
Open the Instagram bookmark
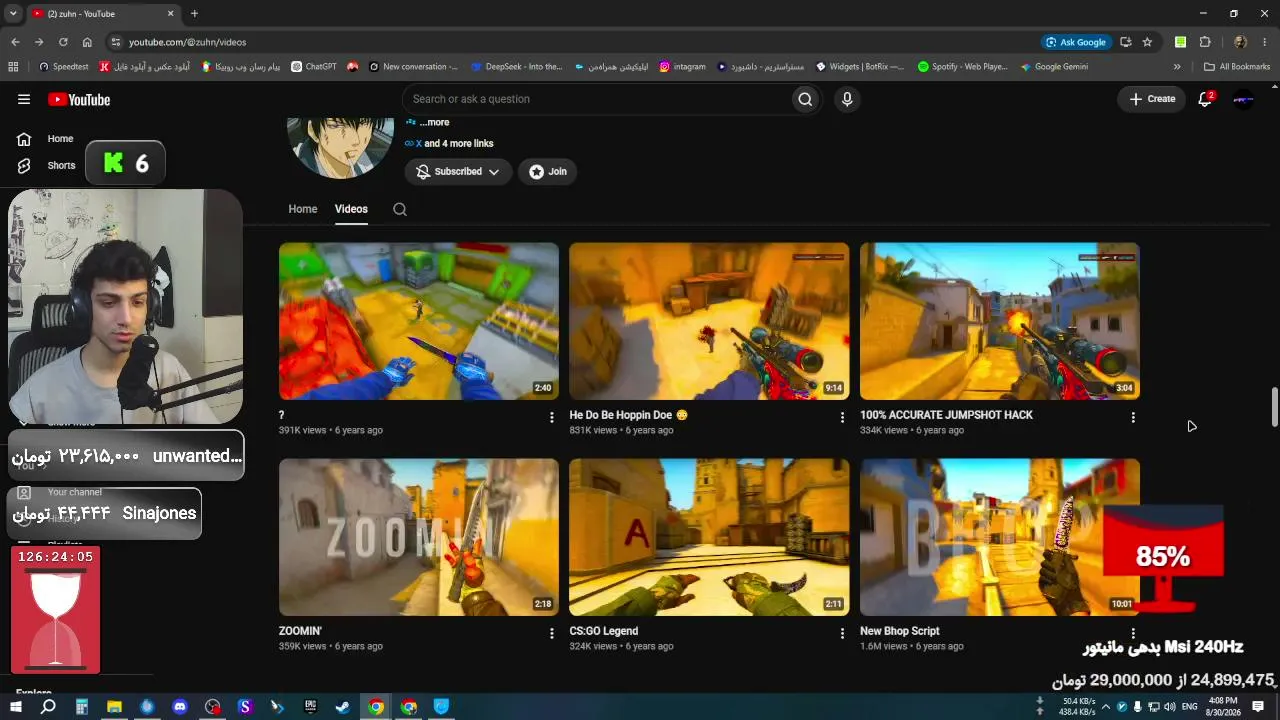tap(682, 67)
